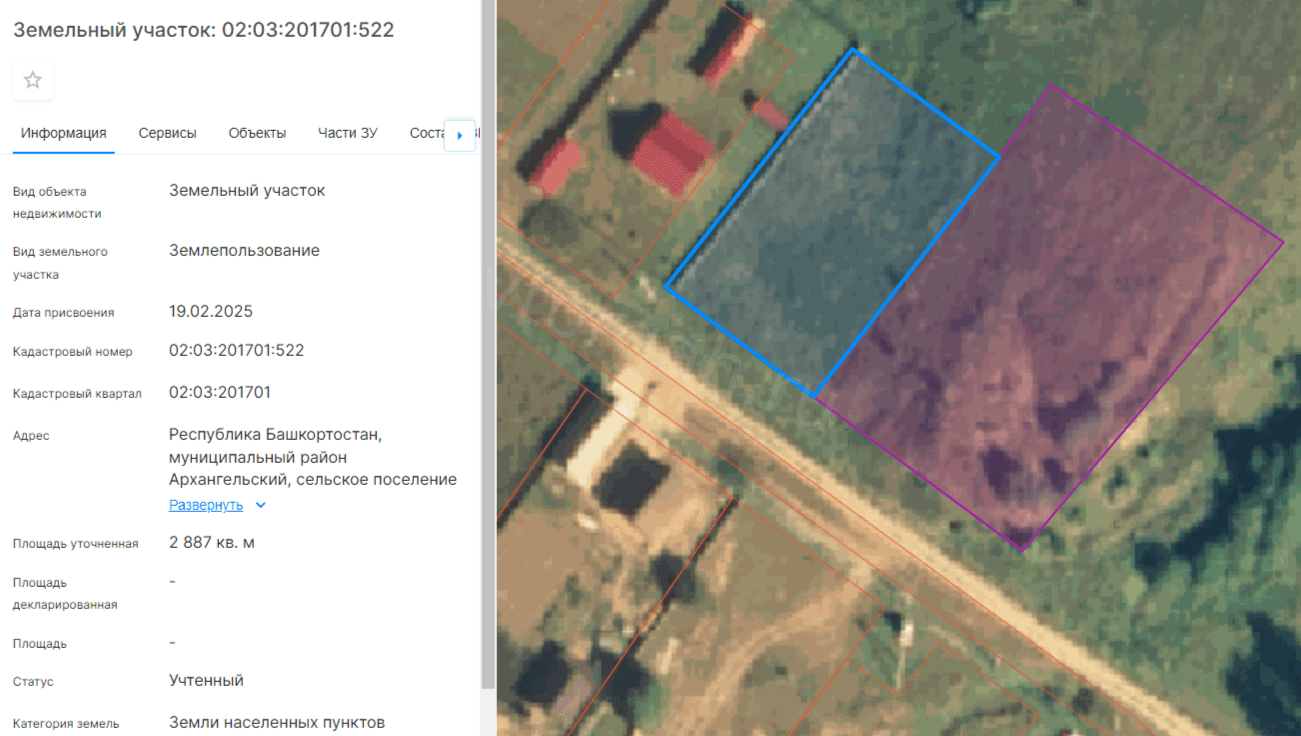
Task: Click the label Адрес
Action: 31,436
